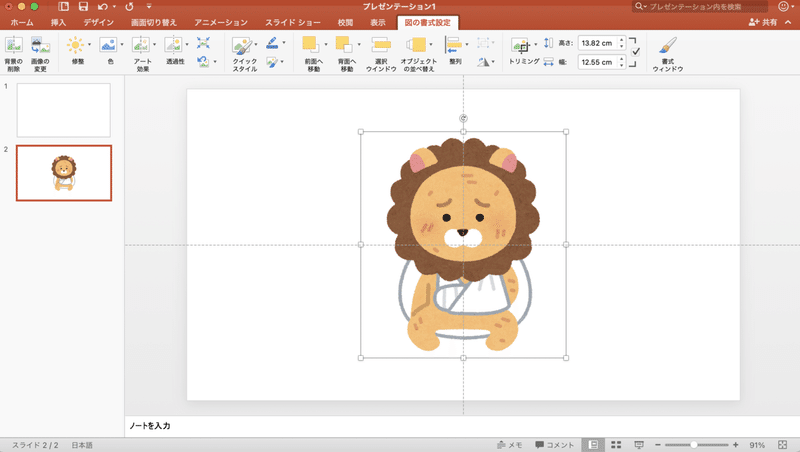Click the Reset Picture icon
Screen dimensions: 800x452
coord(203,62)
